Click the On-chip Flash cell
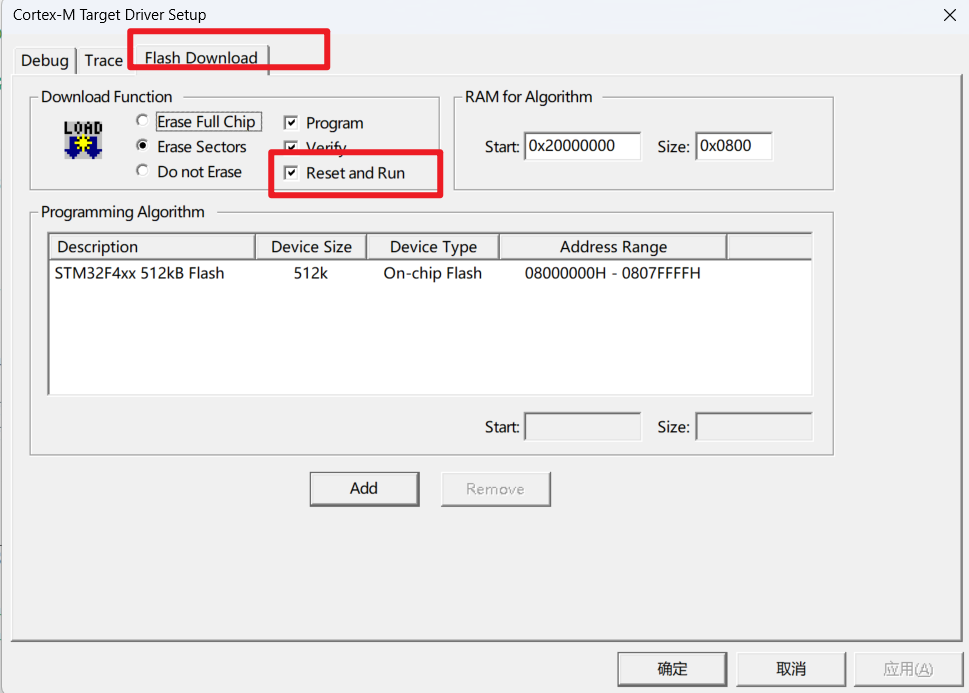This screenshot has height=693, width=969. (433, 273)
